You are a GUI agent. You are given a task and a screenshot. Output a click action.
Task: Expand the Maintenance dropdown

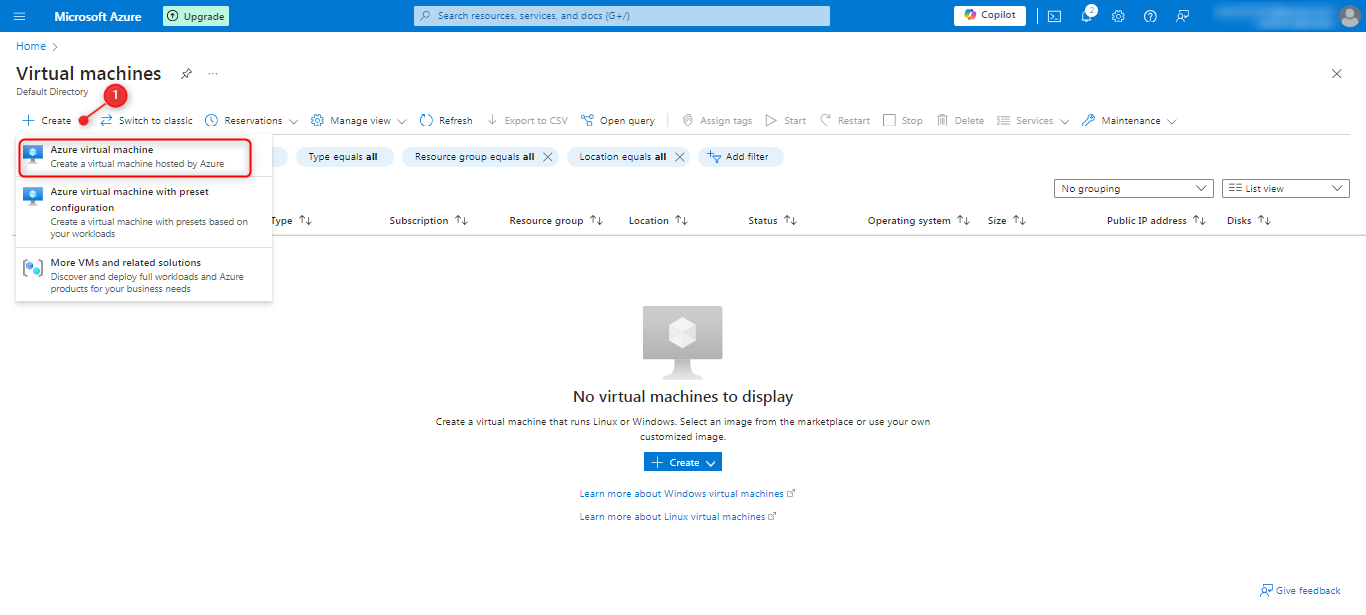(1129, 120)
